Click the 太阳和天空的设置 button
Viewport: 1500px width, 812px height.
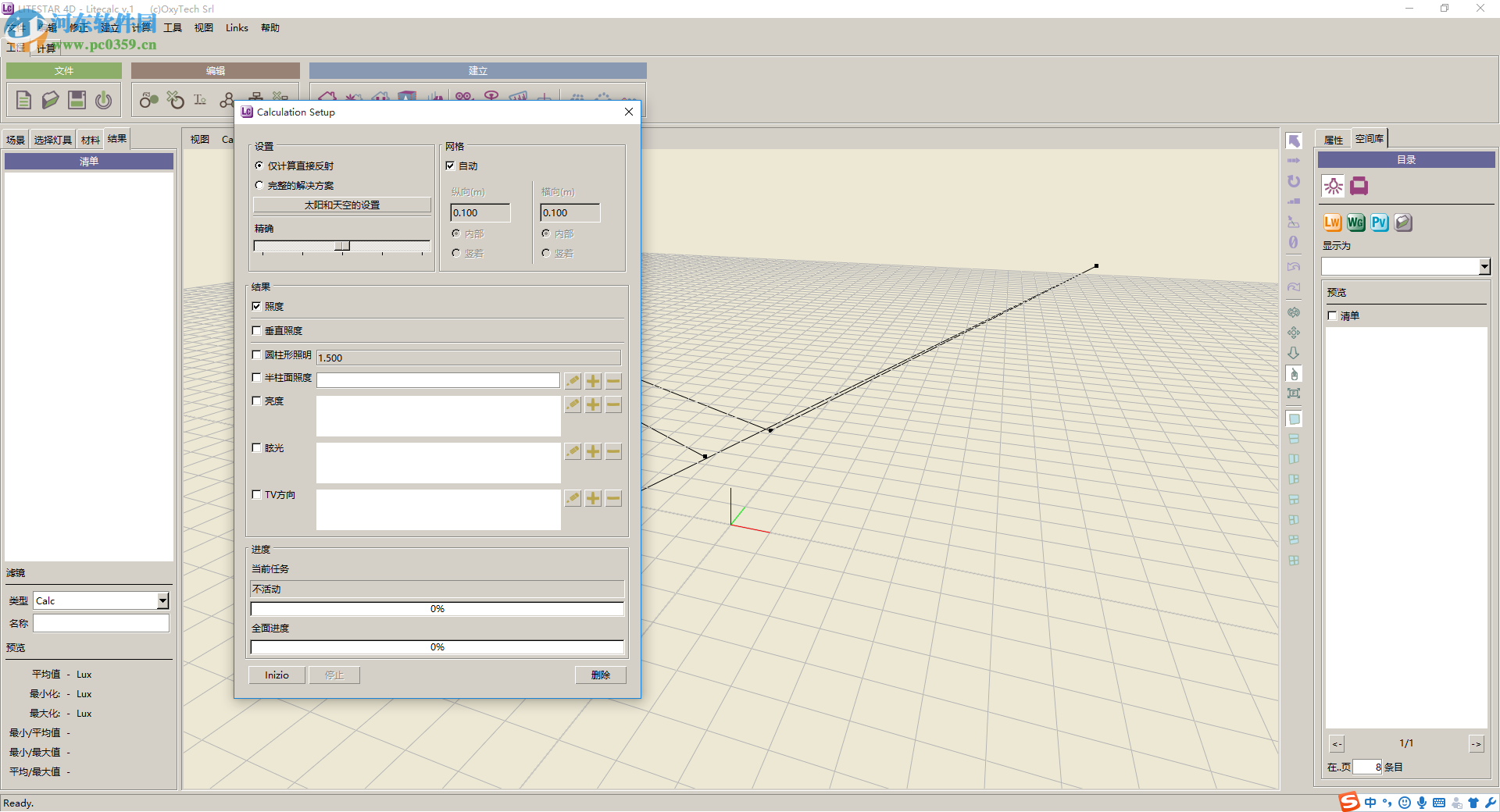tap(341, 205)
